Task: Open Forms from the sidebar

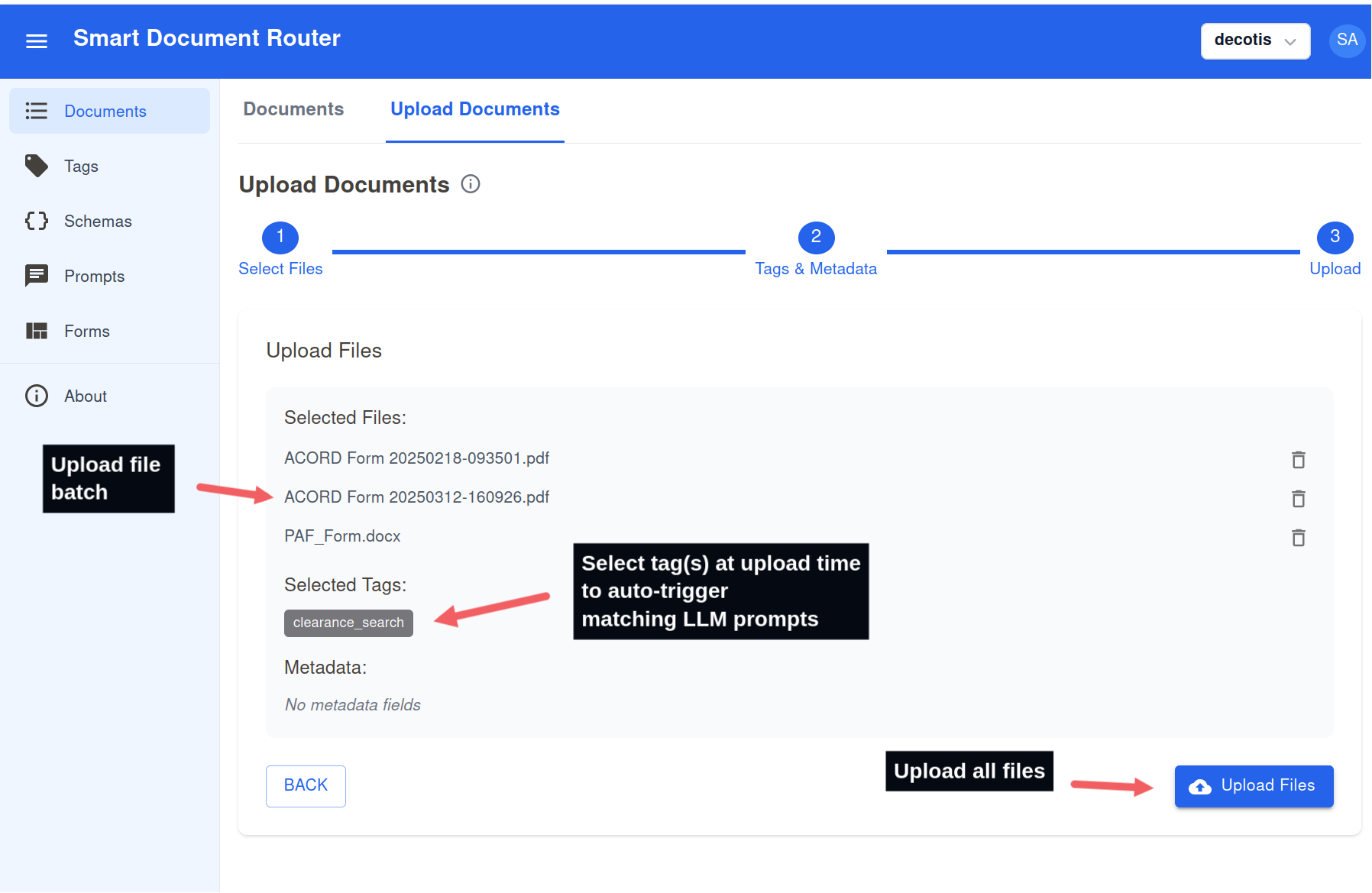Action: 86,332
